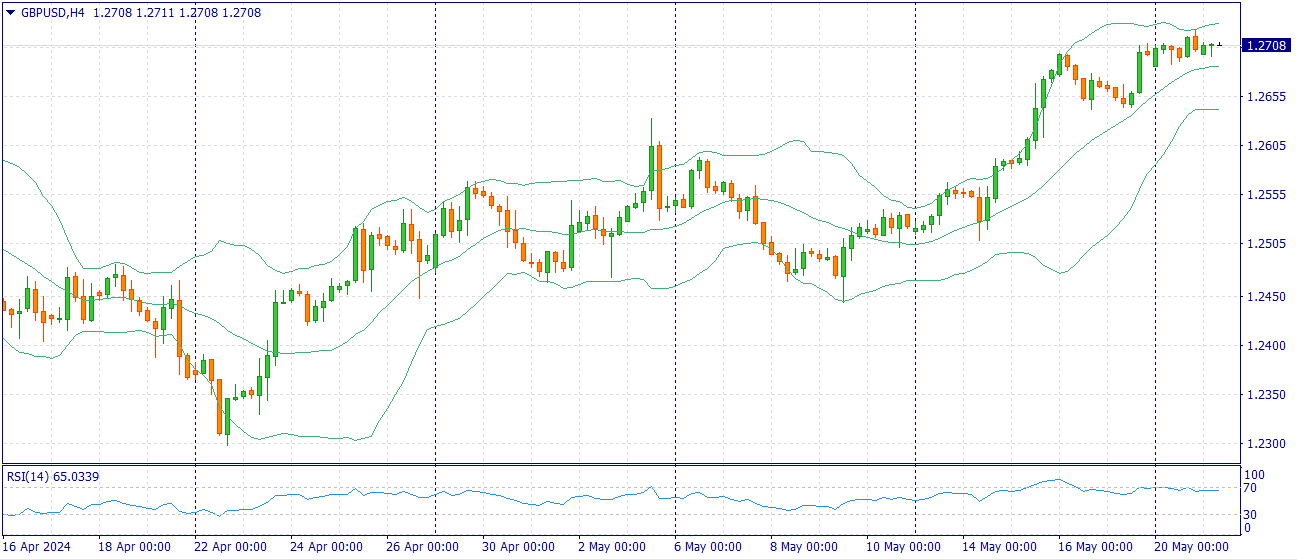Open the dropdown arrow beside GBPUSD,H4
Image resolution: width=1297 pixels, height=560 pixels.
(x=11, y=13)
